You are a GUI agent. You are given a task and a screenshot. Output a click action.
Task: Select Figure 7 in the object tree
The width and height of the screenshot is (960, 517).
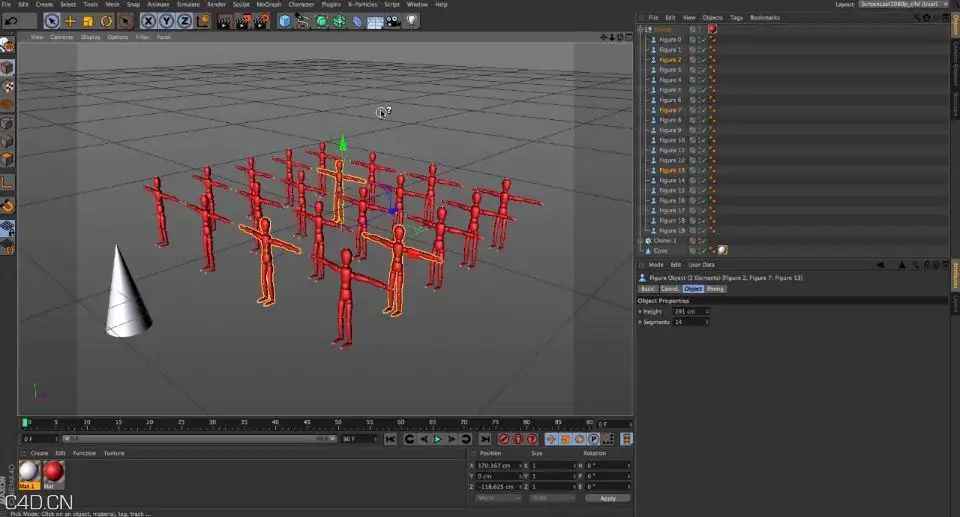tap(670, 110)
